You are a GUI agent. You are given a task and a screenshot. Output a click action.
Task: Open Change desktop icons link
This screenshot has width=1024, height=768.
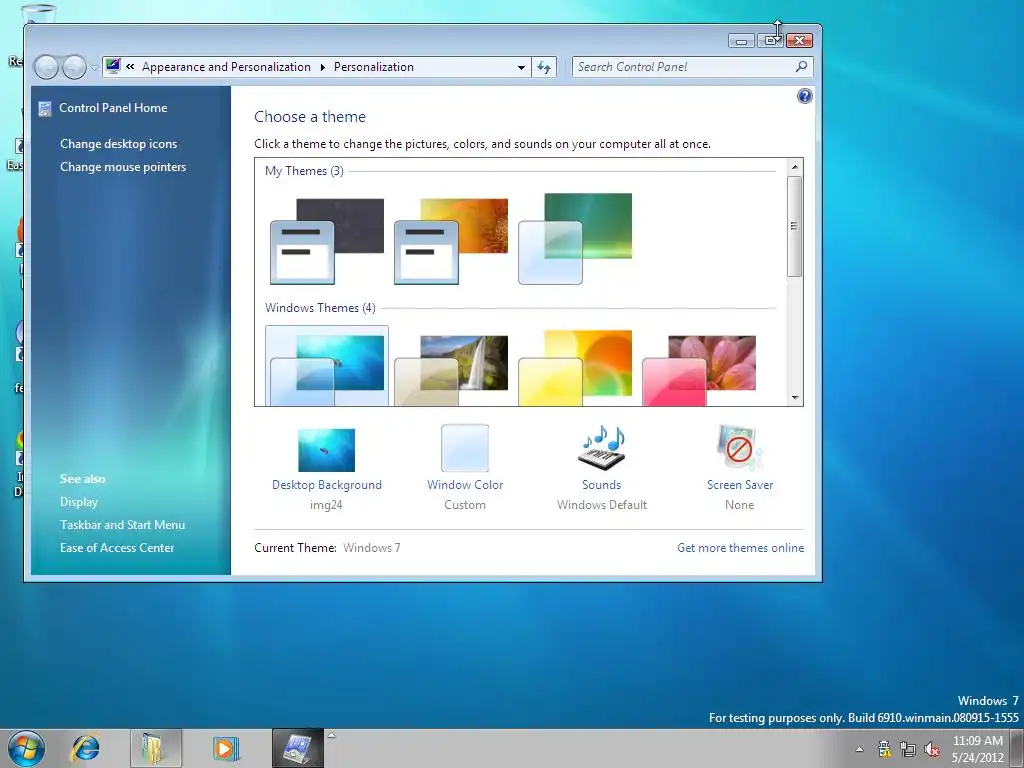tap(119, 144)
